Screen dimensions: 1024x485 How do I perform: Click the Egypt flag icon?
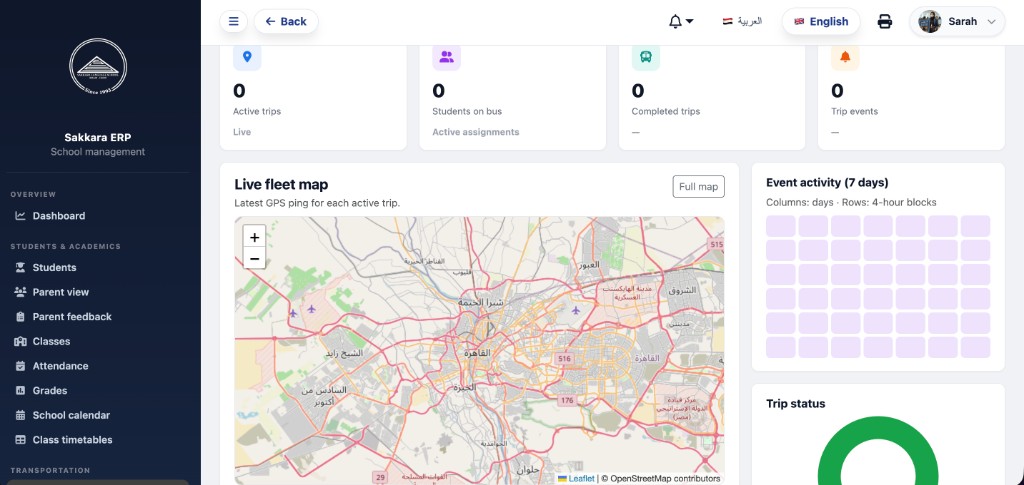728,22
